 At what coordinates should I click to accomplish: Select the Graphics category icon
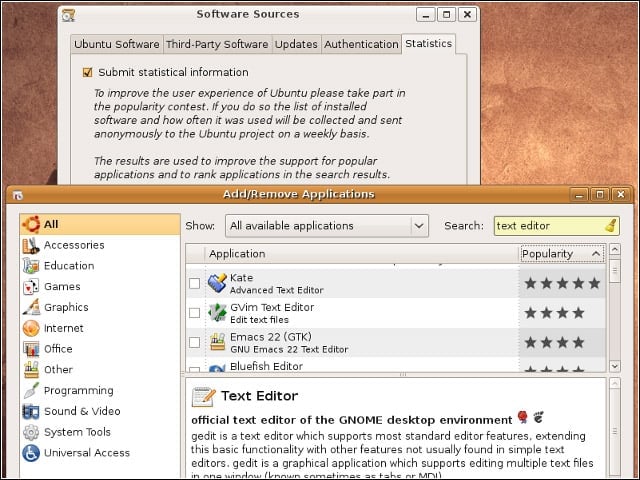(31, 307)
